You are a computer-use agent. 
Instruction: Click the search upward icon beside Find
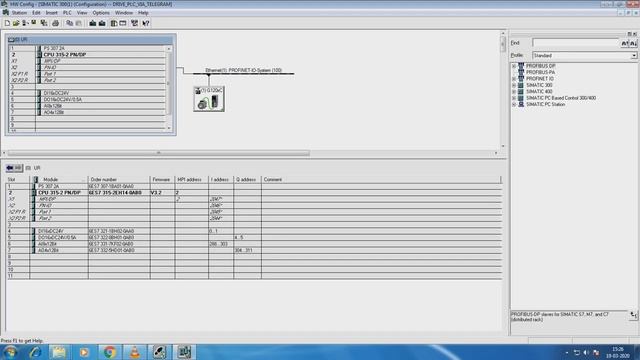pyautogui.click(x=624, y=43)
